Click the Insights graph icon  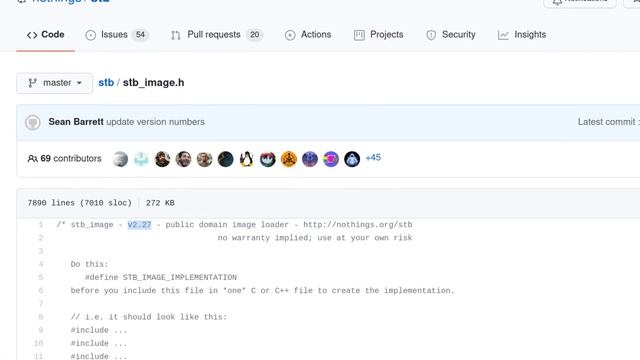(x=503, y=35)
